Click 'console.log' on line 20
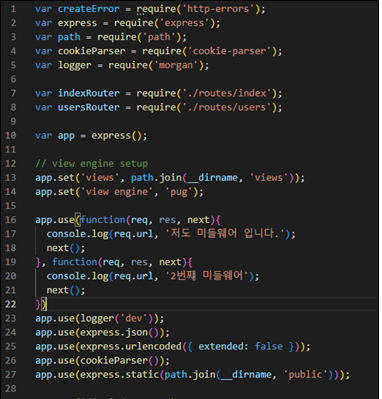This screenshot has width=382, height=399. pos(77,276)
